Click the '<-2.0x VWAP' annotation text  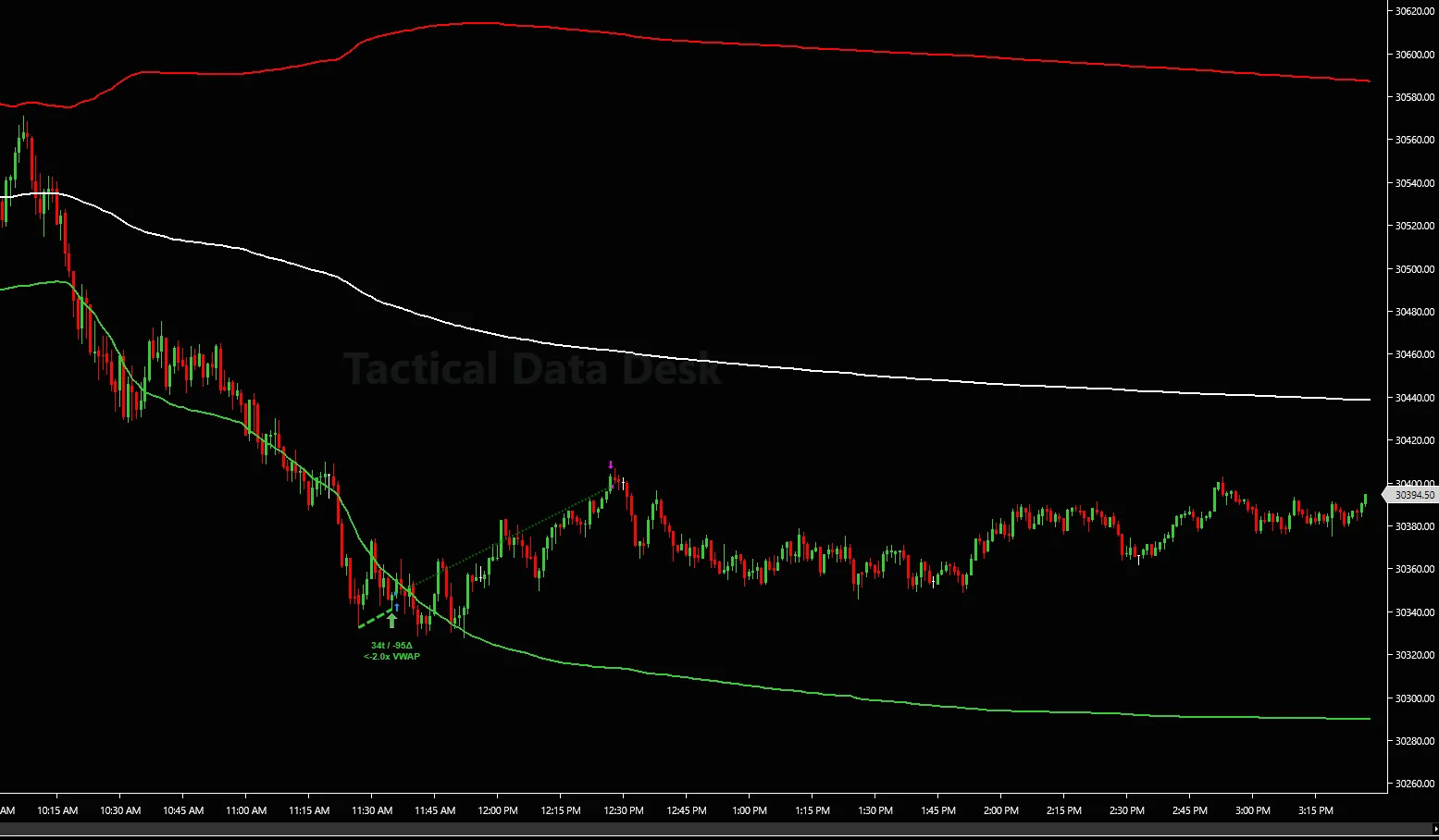click(x=392, y=657)
